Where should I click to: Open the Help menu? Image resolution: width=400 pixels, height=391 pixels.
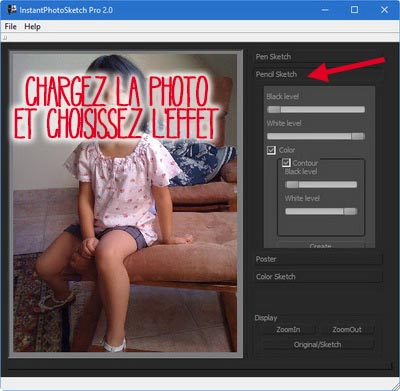click(x=32, y=26)
